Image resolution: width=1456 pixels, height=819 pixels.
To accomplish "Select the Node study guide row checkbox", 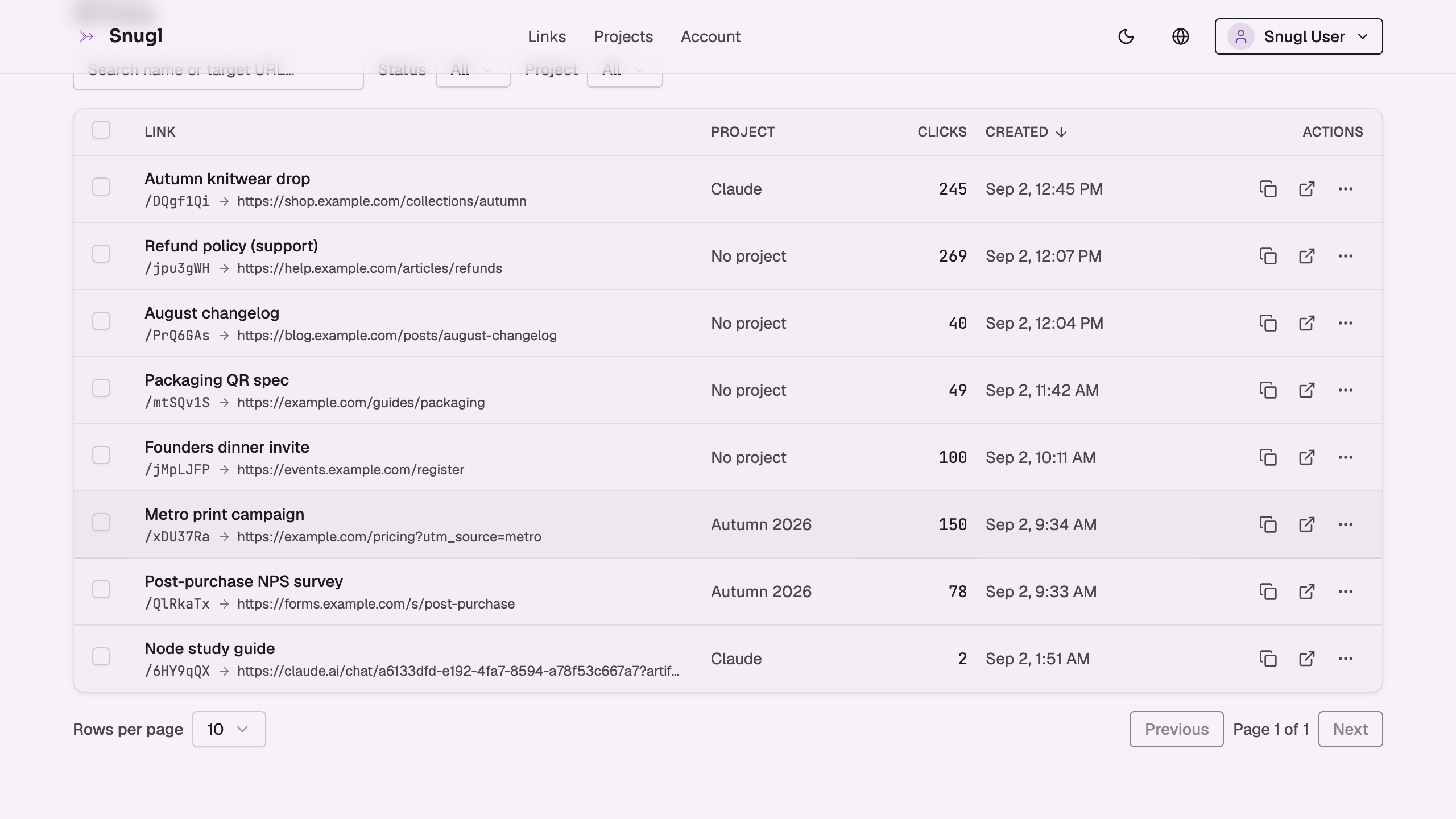I will tap(101, 656).
